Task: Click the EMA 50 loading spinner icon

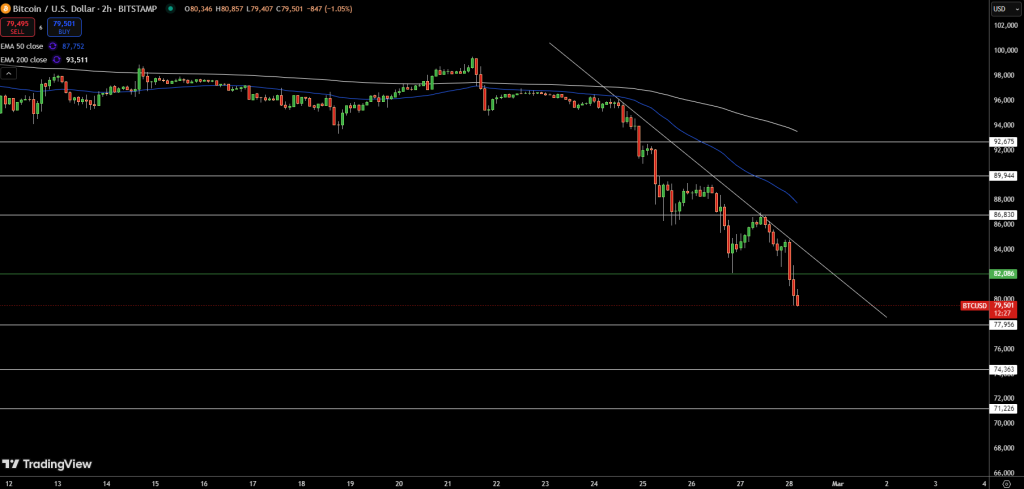Action: click(54, 46)
